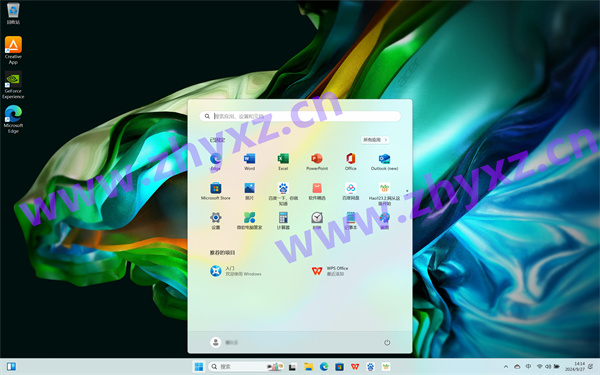600x375 pixels.
Task: Launch WPS Office from the taskbar
Action: [355, 367]
